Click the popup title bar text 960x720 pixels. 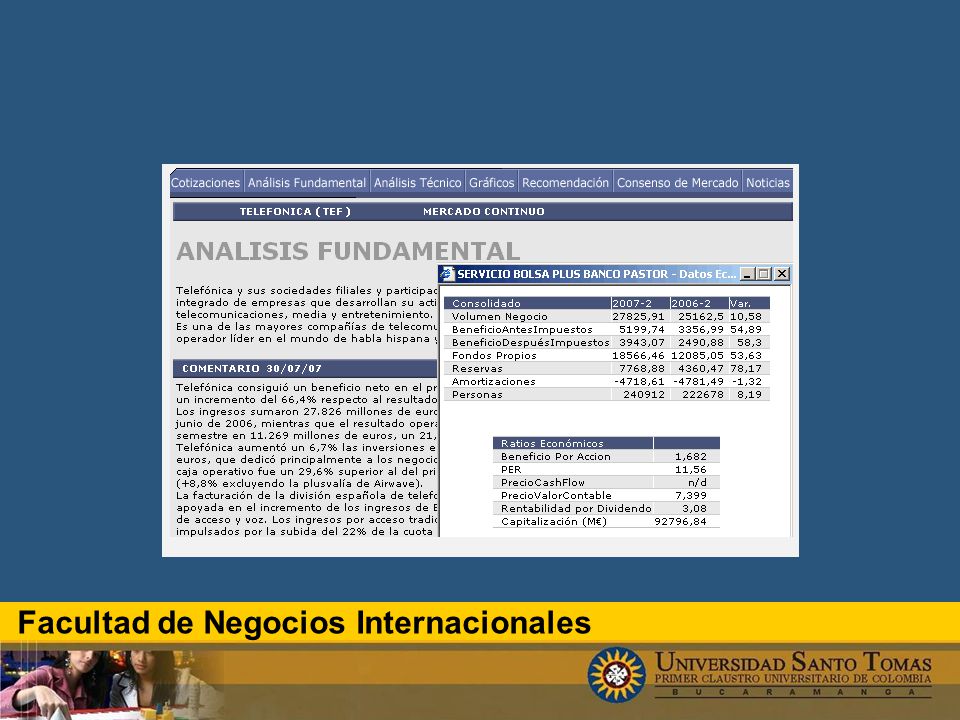pyautogui.click(x=596, y=274)
